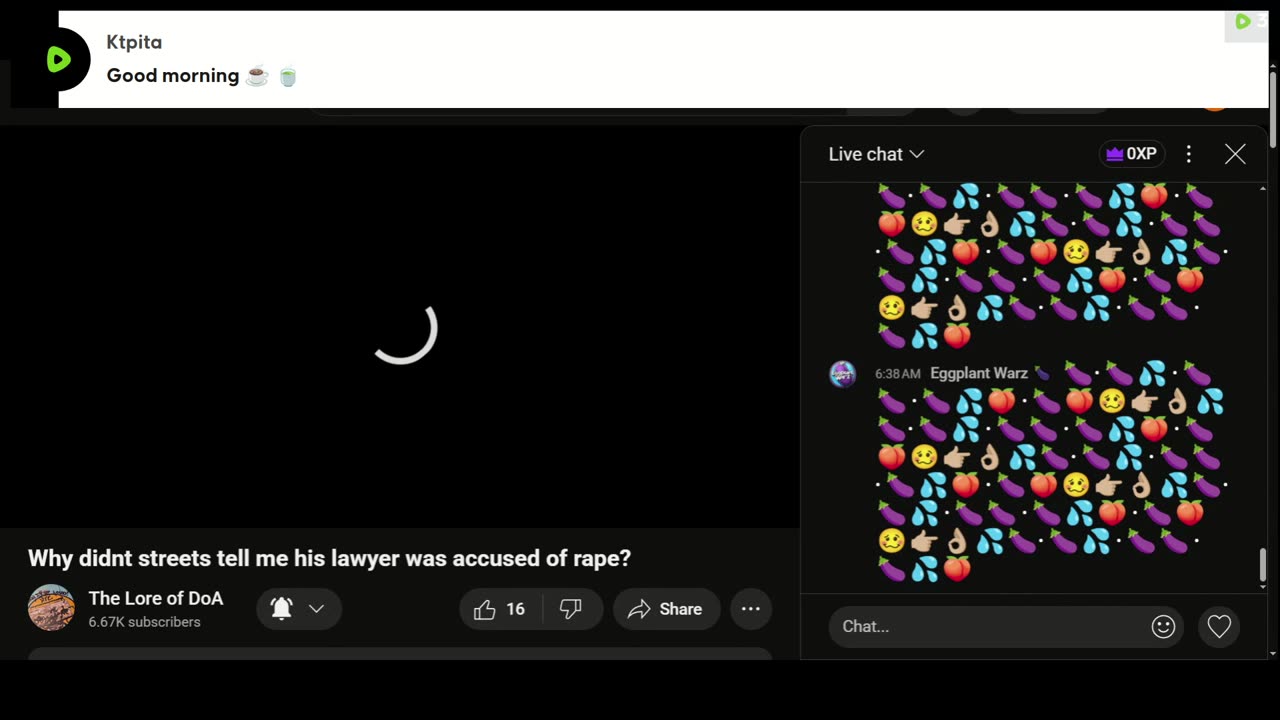This screenshot has height=720, width=1280.
Task: Click the live chat scrollbar thumb
Action: (x=1263, y=565)
